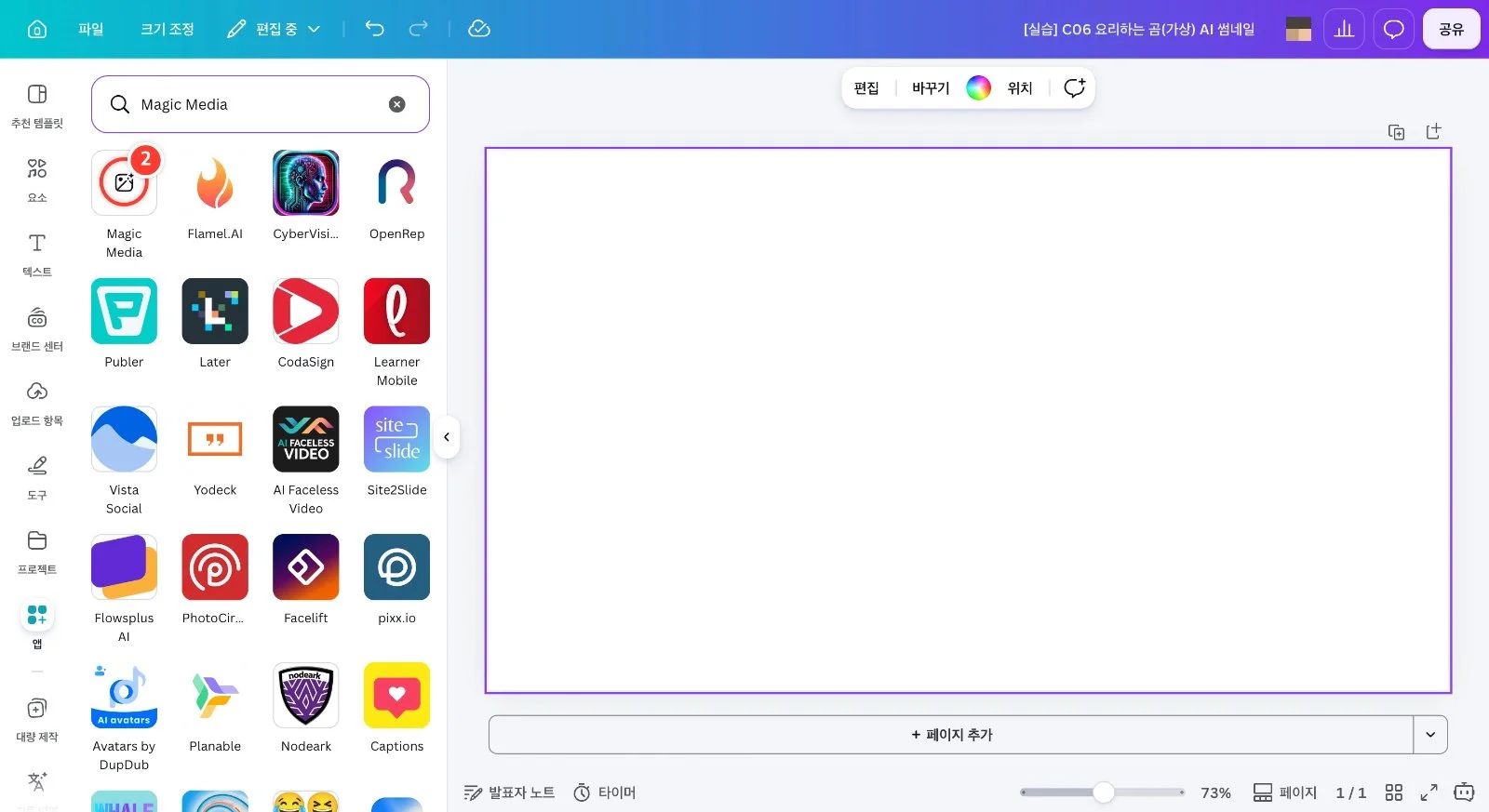Click the 위치 position button
This screenshot has height=812, width=1489.
click(1020, 87)
